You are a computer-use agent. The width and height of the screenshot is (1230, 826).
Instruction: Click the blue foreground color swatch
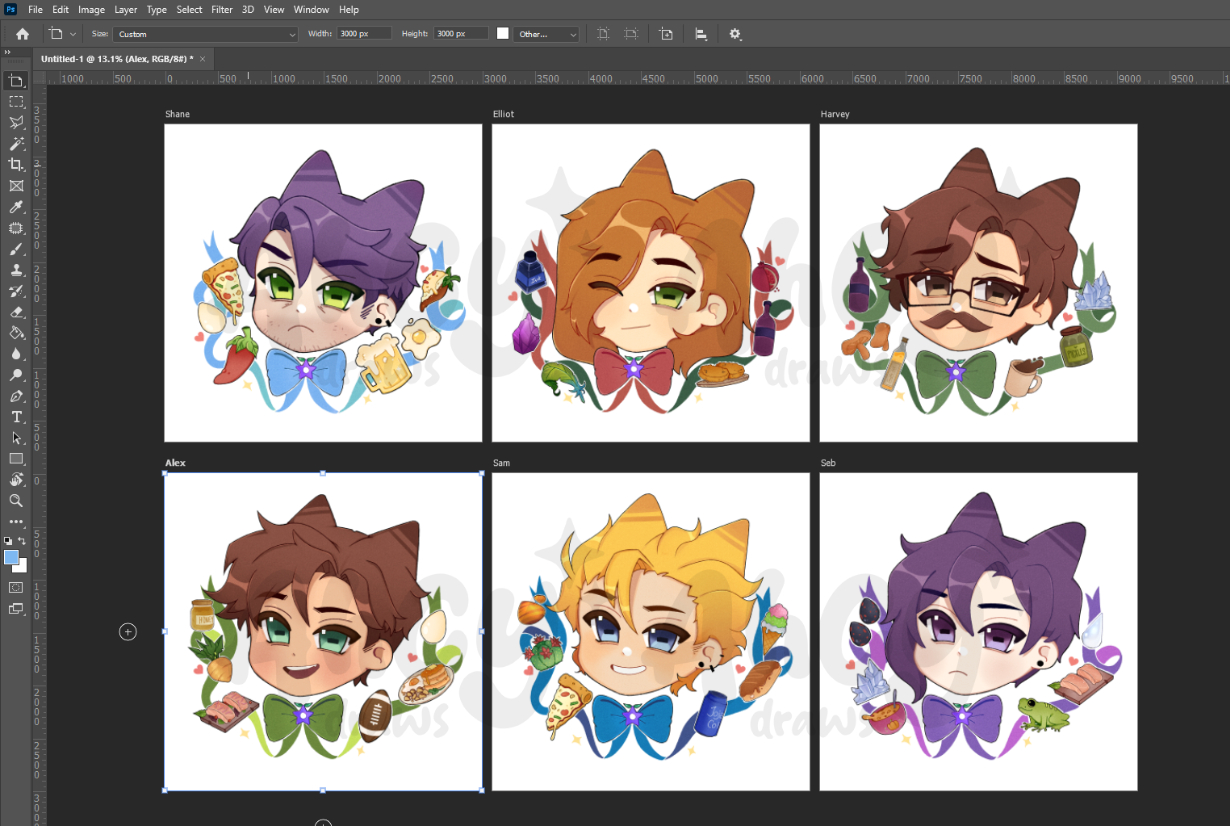[11, 557]
